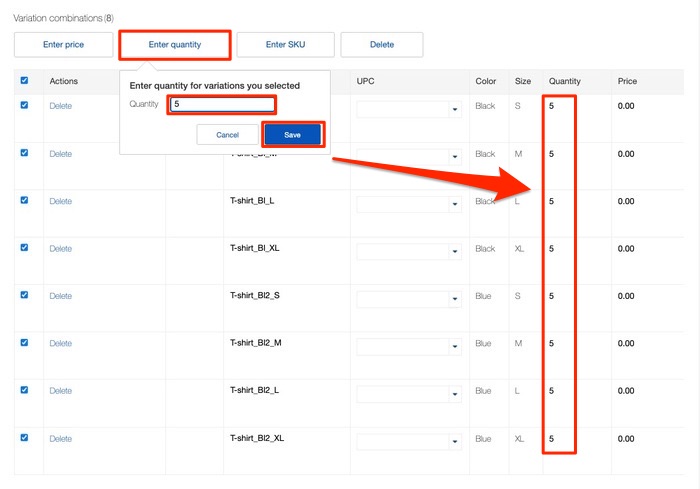The height and width of the screenshot is (489, 700).
Task: Uncheck the T-shirt_Bl_L row checkbox
Action: tap(25, 200)
